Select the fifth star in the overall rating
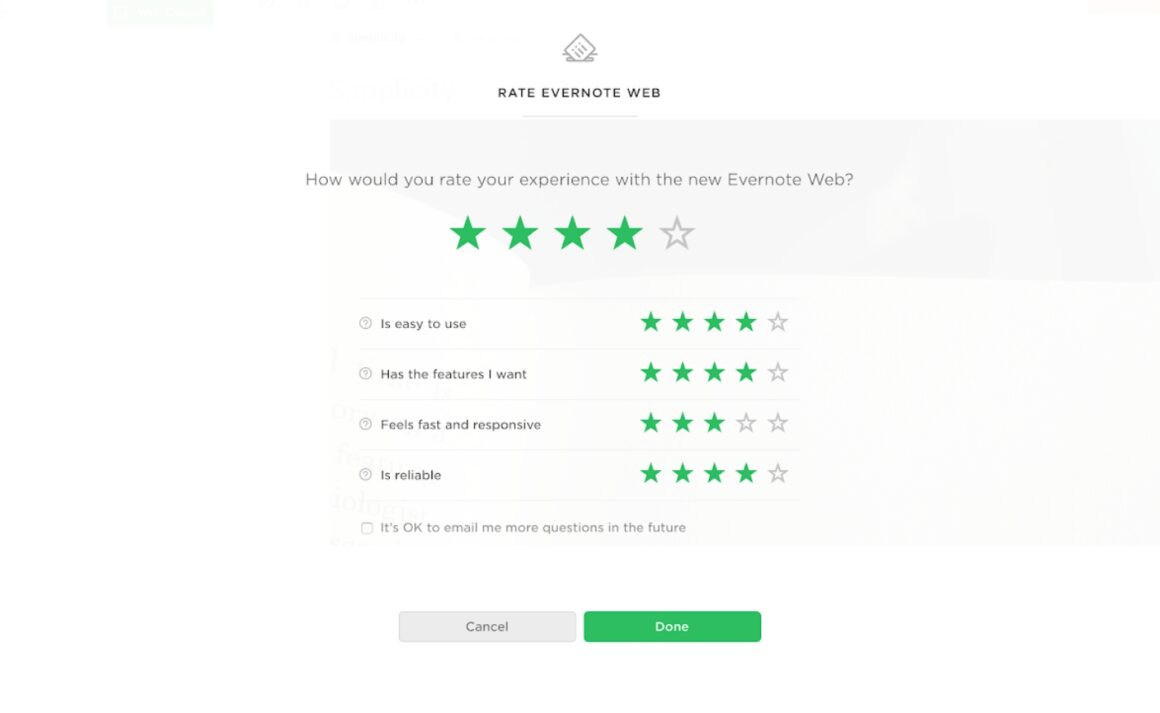The width and height of the screenshot is (1160, 713). coord(677,232)
